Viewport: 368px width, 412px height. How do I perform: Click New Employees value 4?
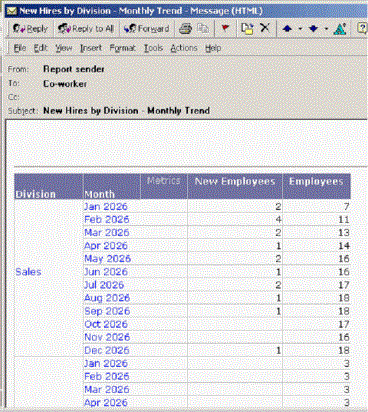pyautogui.click(x=278, y=220)
